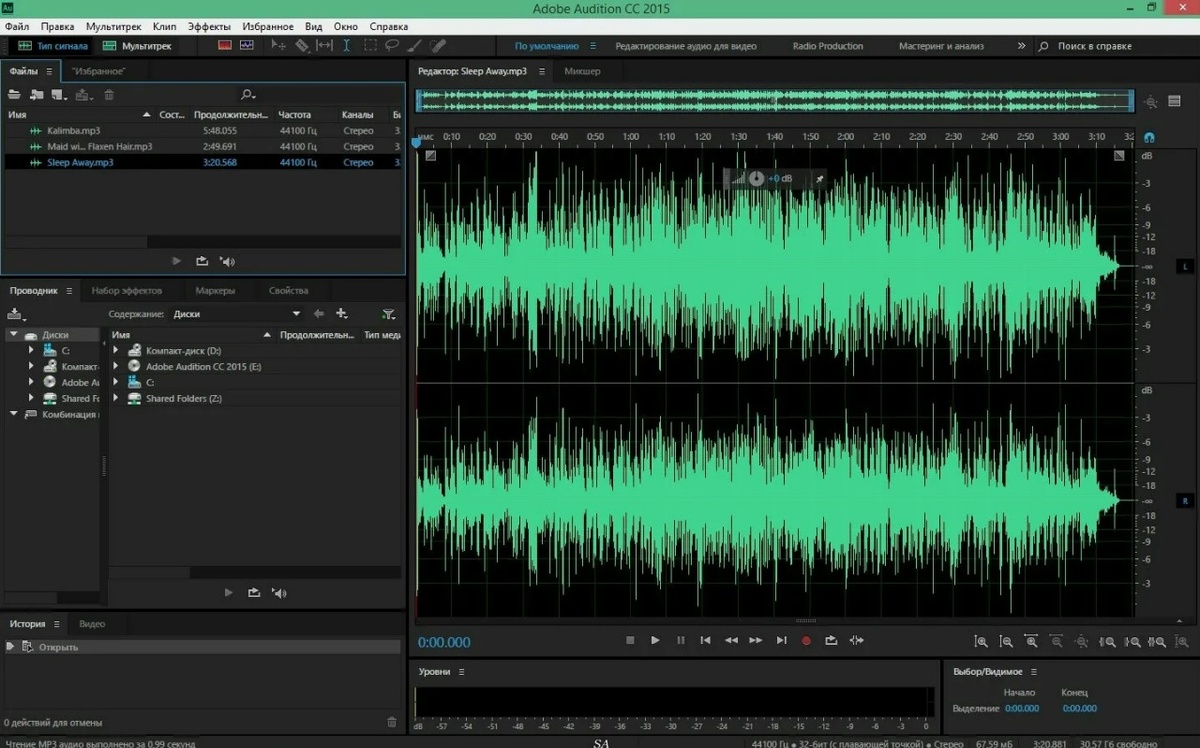
Task: Select the Marquee Selection tool
Action: tap(370, 46)
